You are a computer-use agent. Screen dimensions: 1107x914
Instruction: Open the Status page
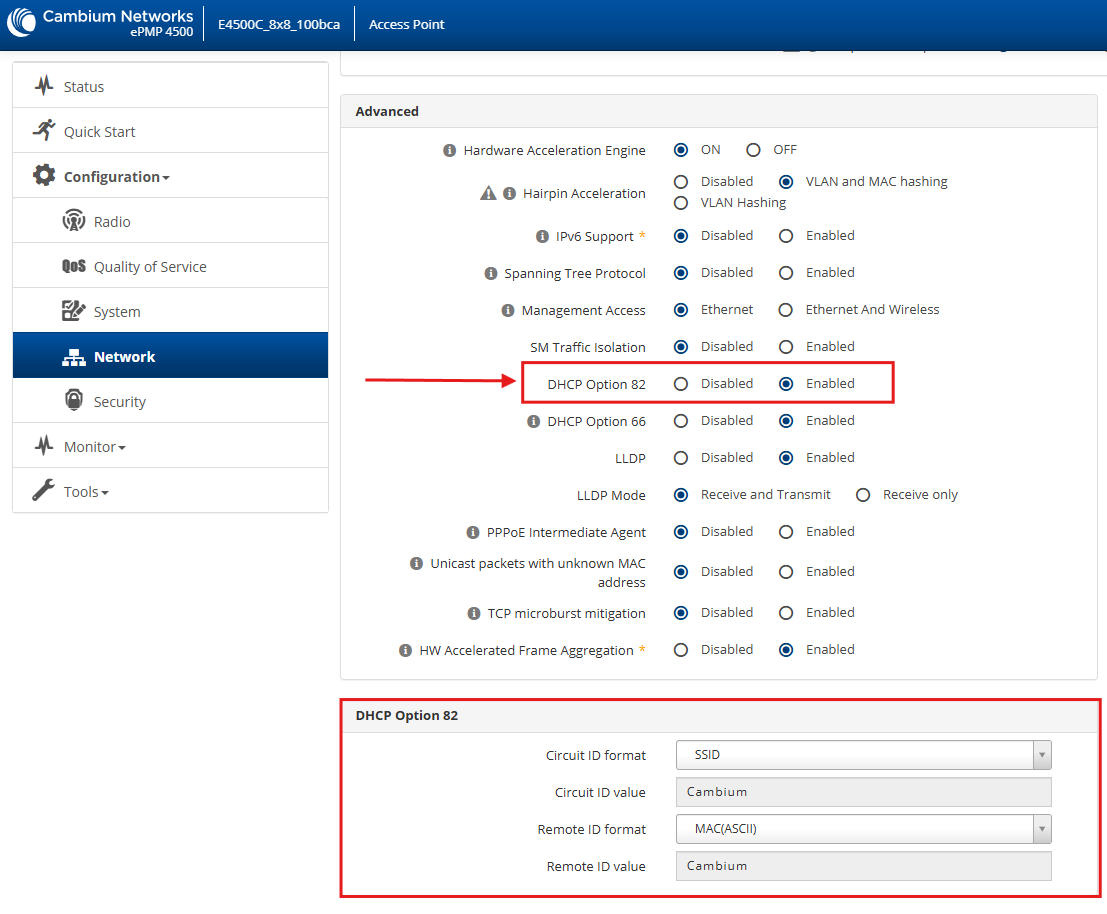tap(170, 86)
